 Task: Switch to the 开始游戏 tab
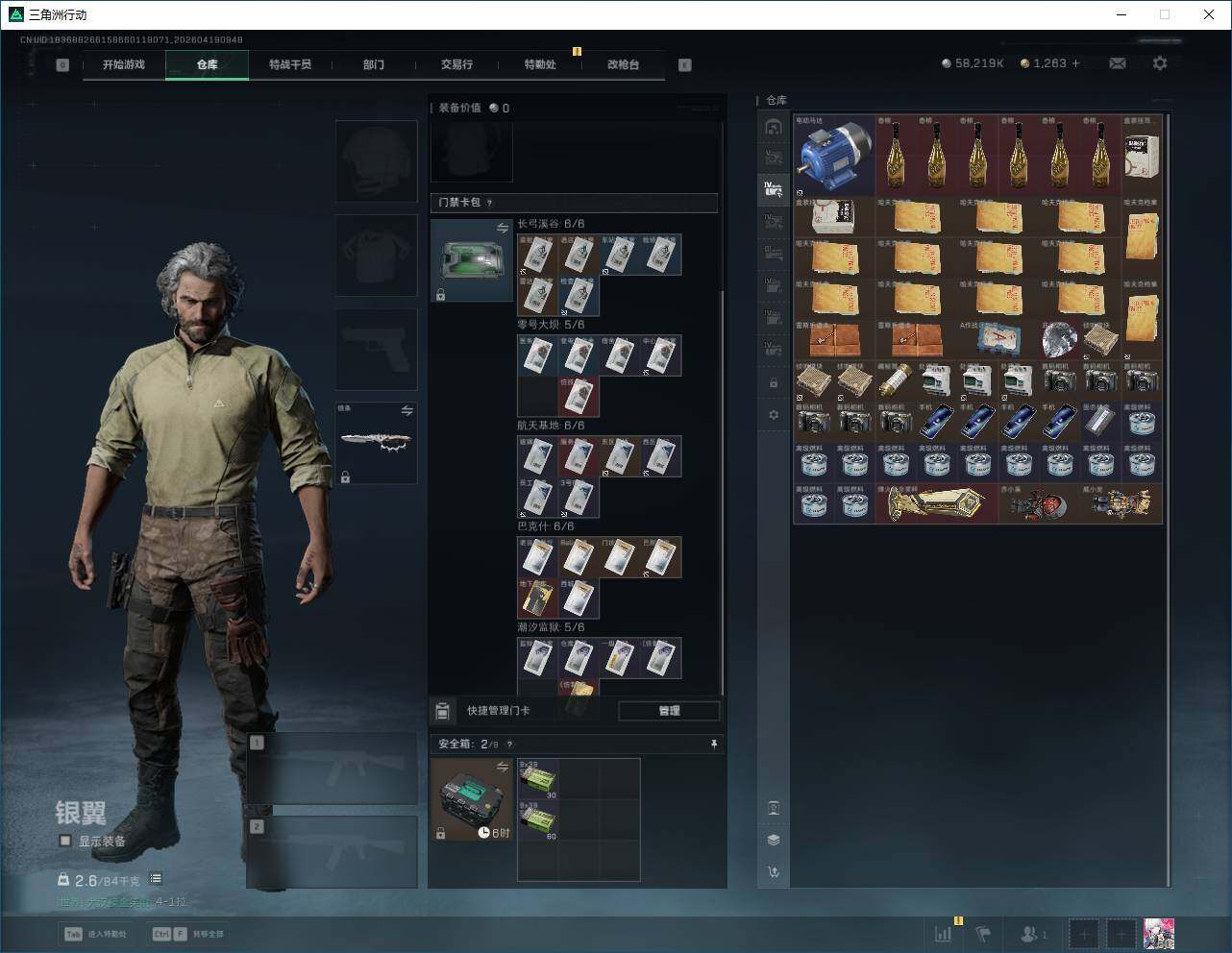coord(124,64)
